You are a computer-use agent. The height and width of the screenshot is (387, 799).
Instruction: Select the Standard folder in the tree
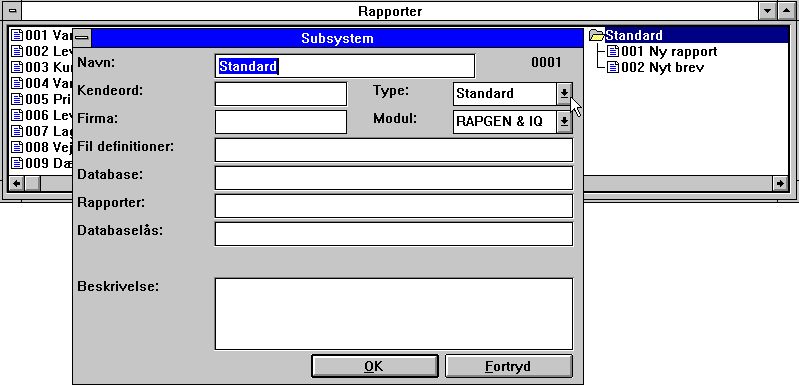pyautogui.click(x=634, y=35)
